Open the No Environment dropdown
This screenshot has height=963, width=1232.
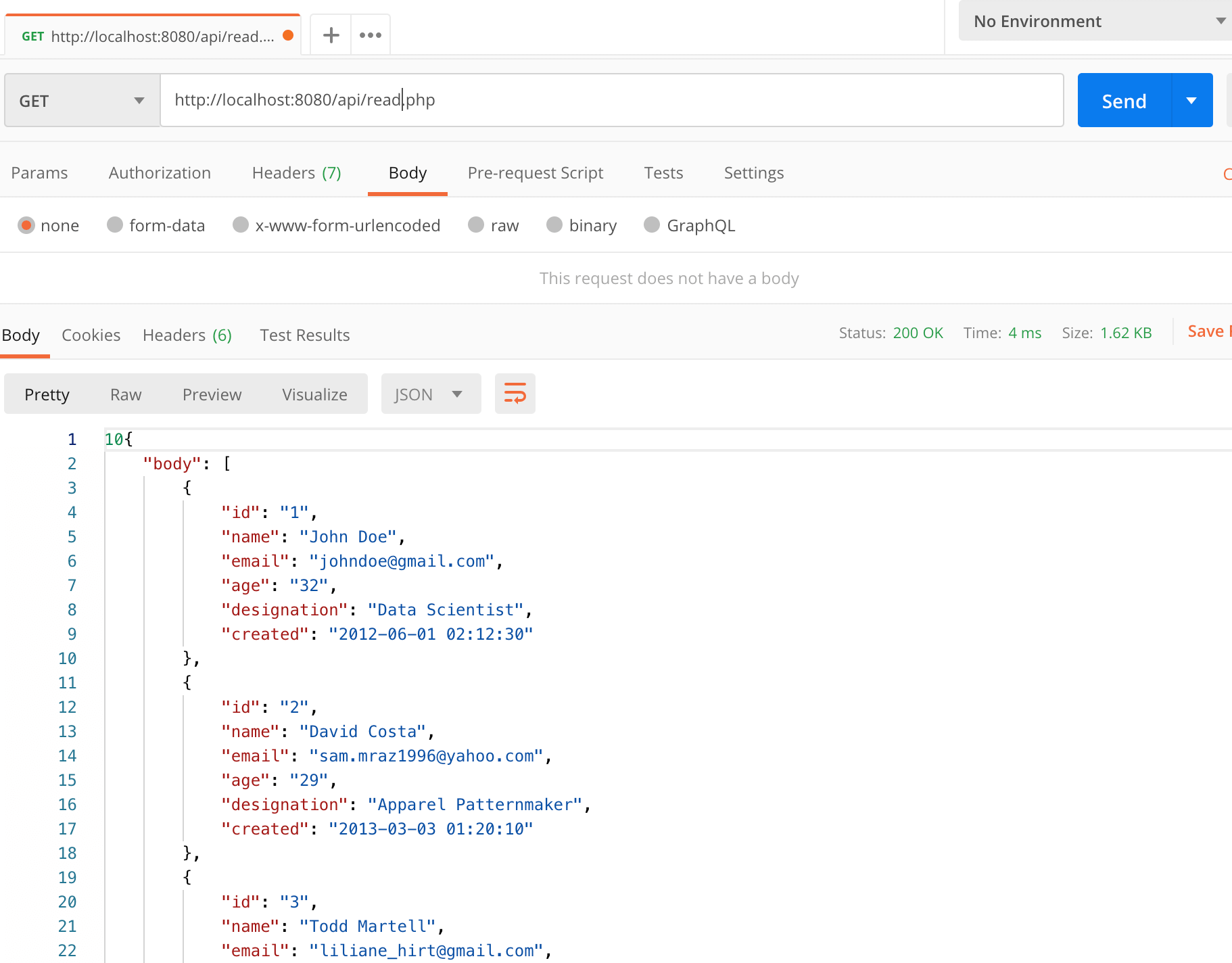[1095, 21]
